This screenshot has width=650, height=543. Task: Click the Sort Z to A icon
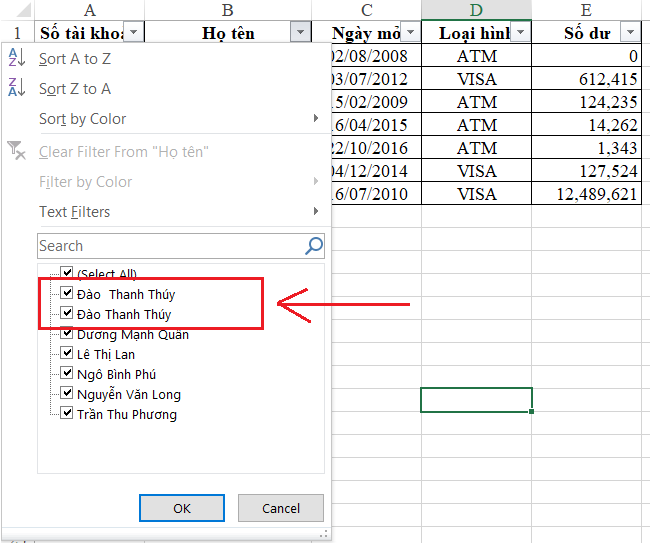coord(17,88)
